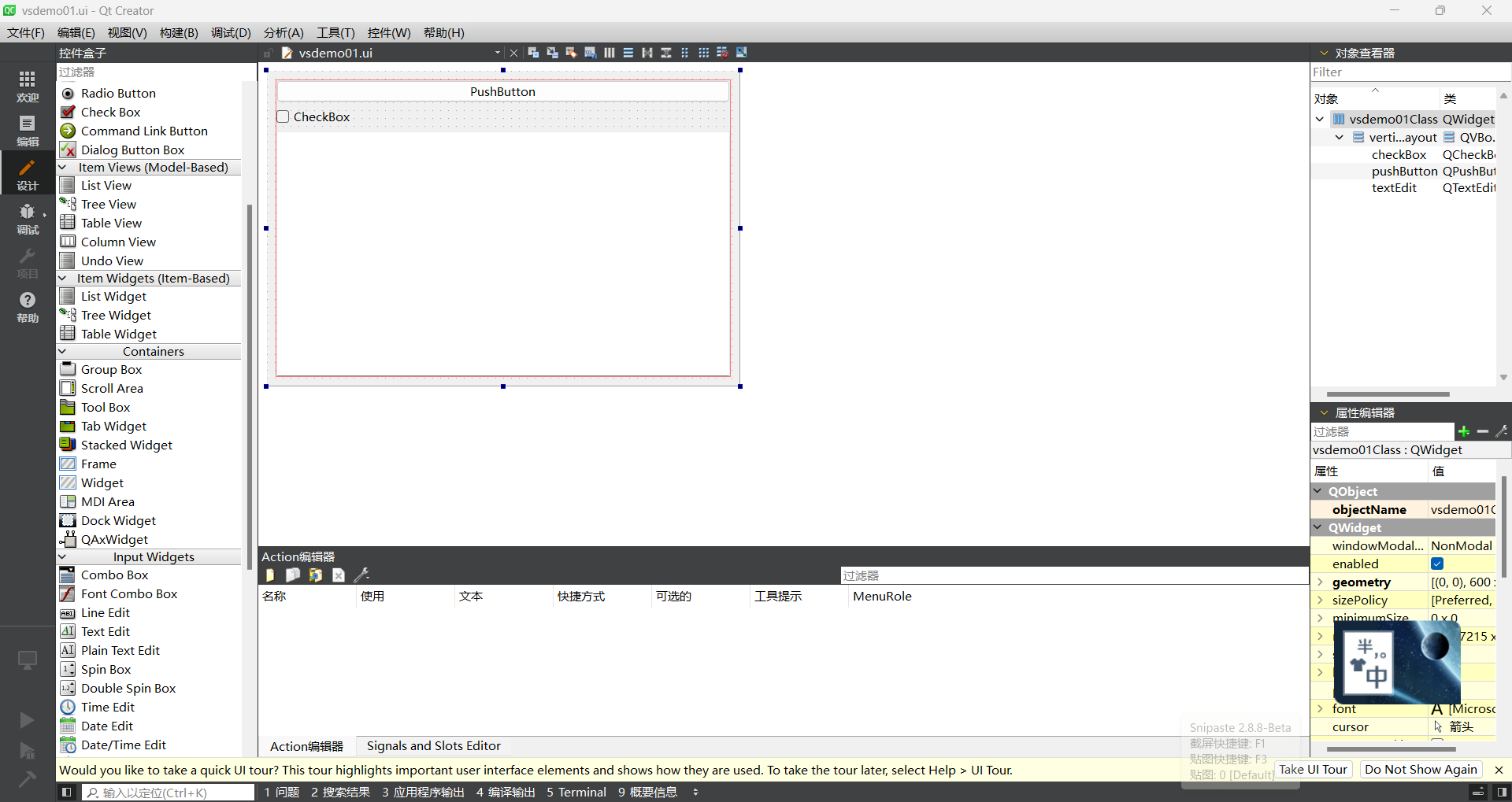
Task: Open 构建(B) menu
Action: point(179,32)
